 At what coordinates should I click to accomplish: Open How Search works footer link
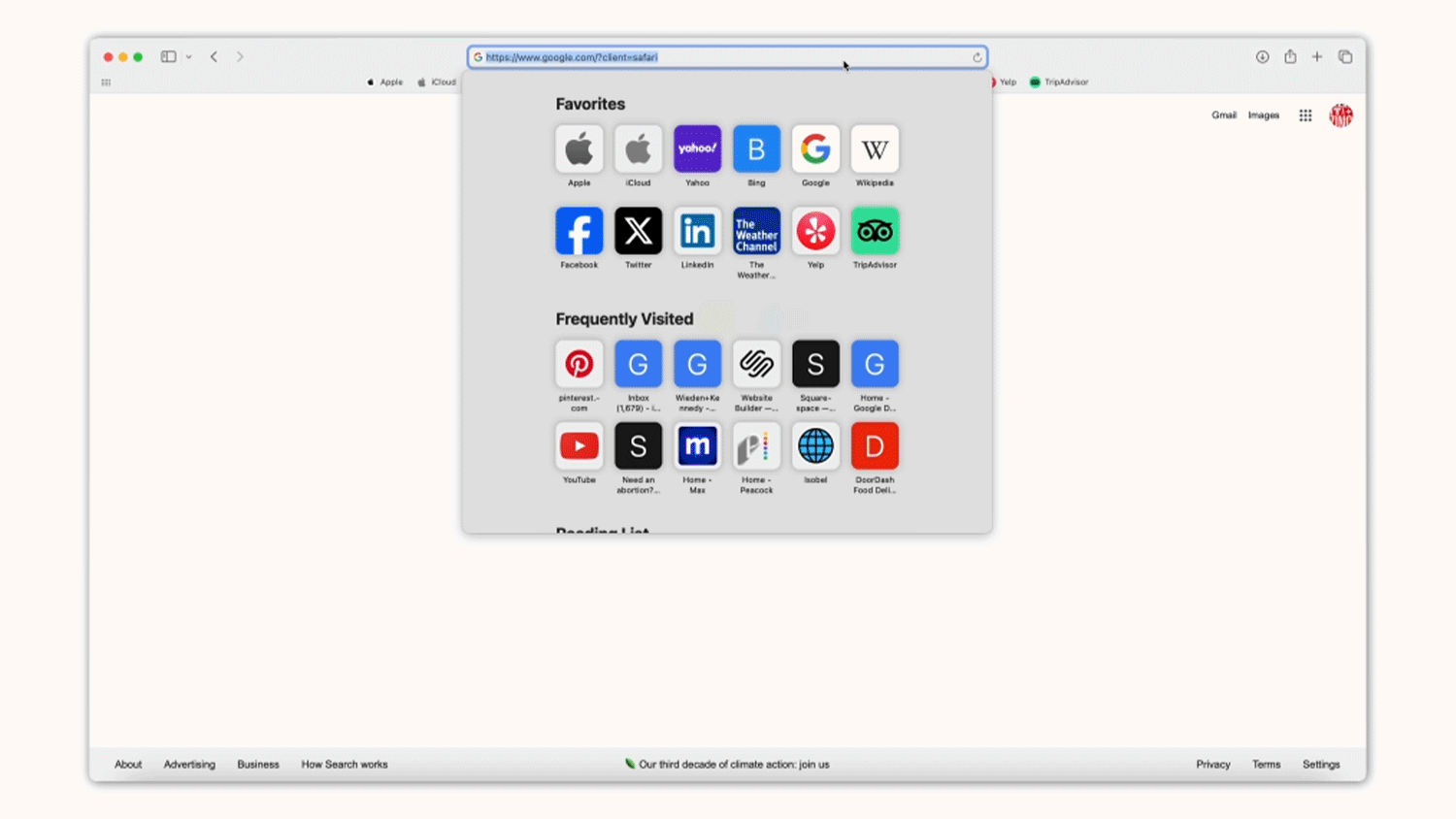point(345,765)
